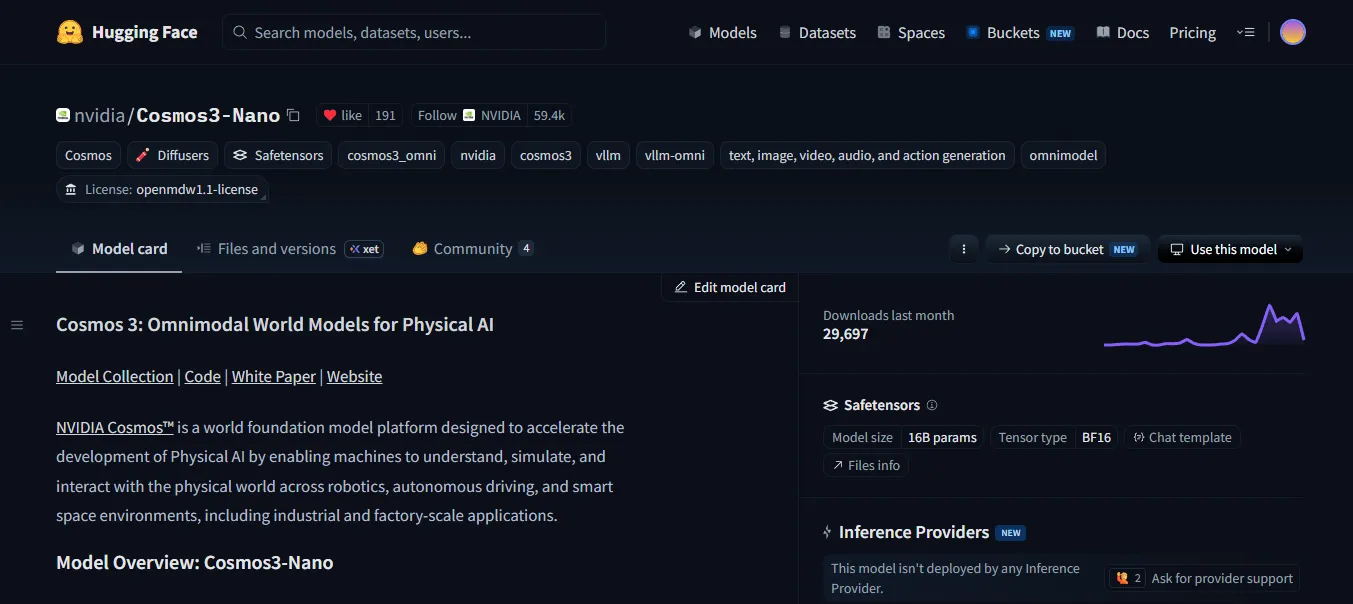Click Edit model card
This screenshot has height=604, width=1353.
pyautogui.click(x=730, y=287)
